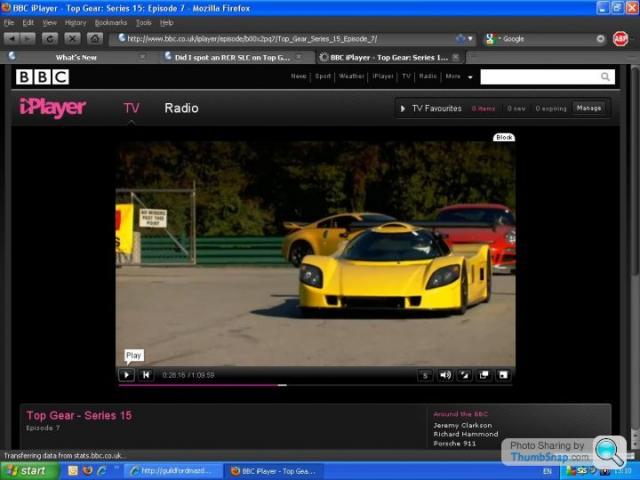The image size is (640, 480).
Task: Click the Firefox Back arrow button
Action: click(11, 39)
